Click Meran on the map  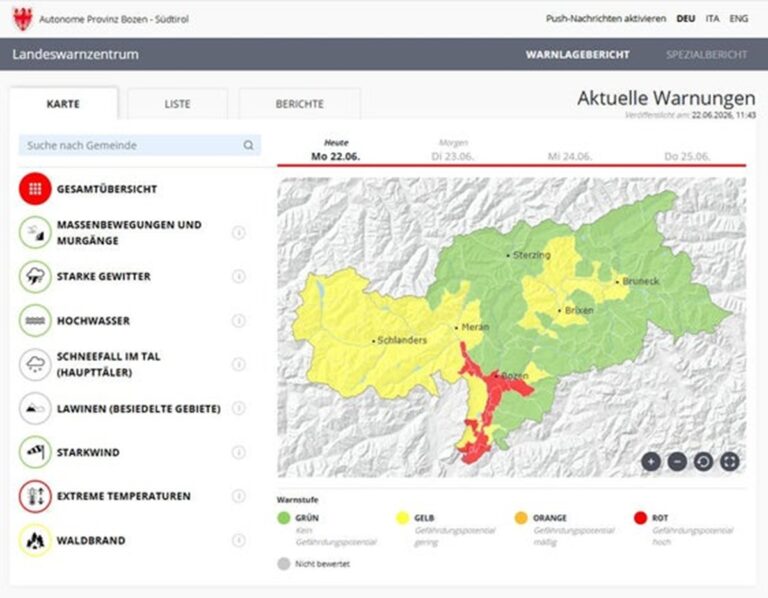475,327
